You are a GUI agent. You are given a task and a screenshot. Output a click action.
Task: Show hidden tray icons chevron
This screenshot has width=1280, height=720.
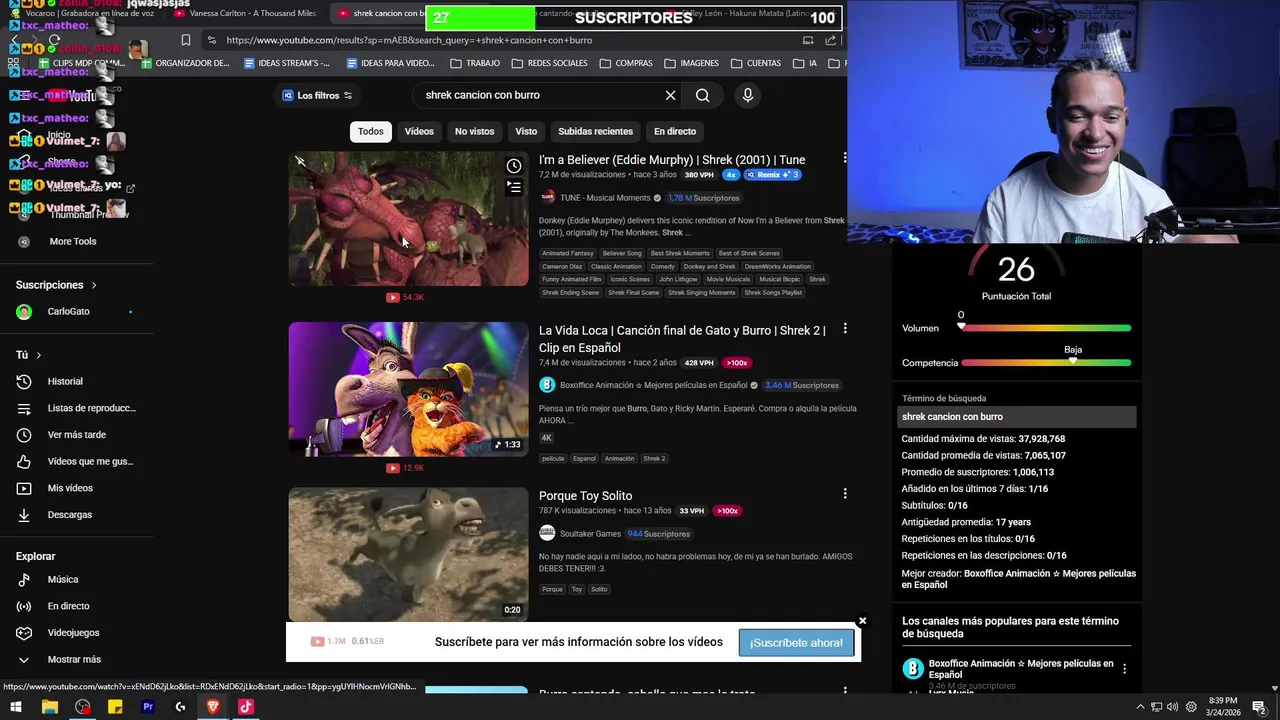coord(1140,707)
